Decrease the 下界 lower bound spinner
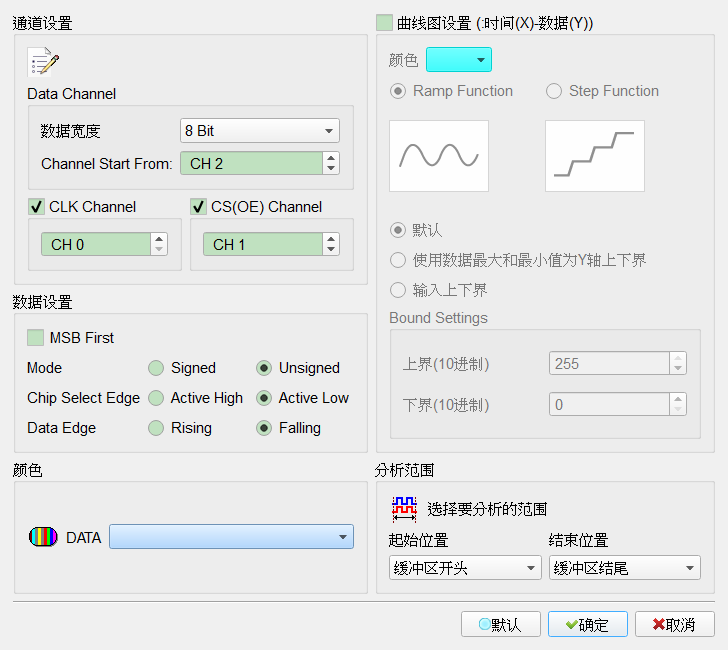The image size is (728, 650). (x=678, y=409)
